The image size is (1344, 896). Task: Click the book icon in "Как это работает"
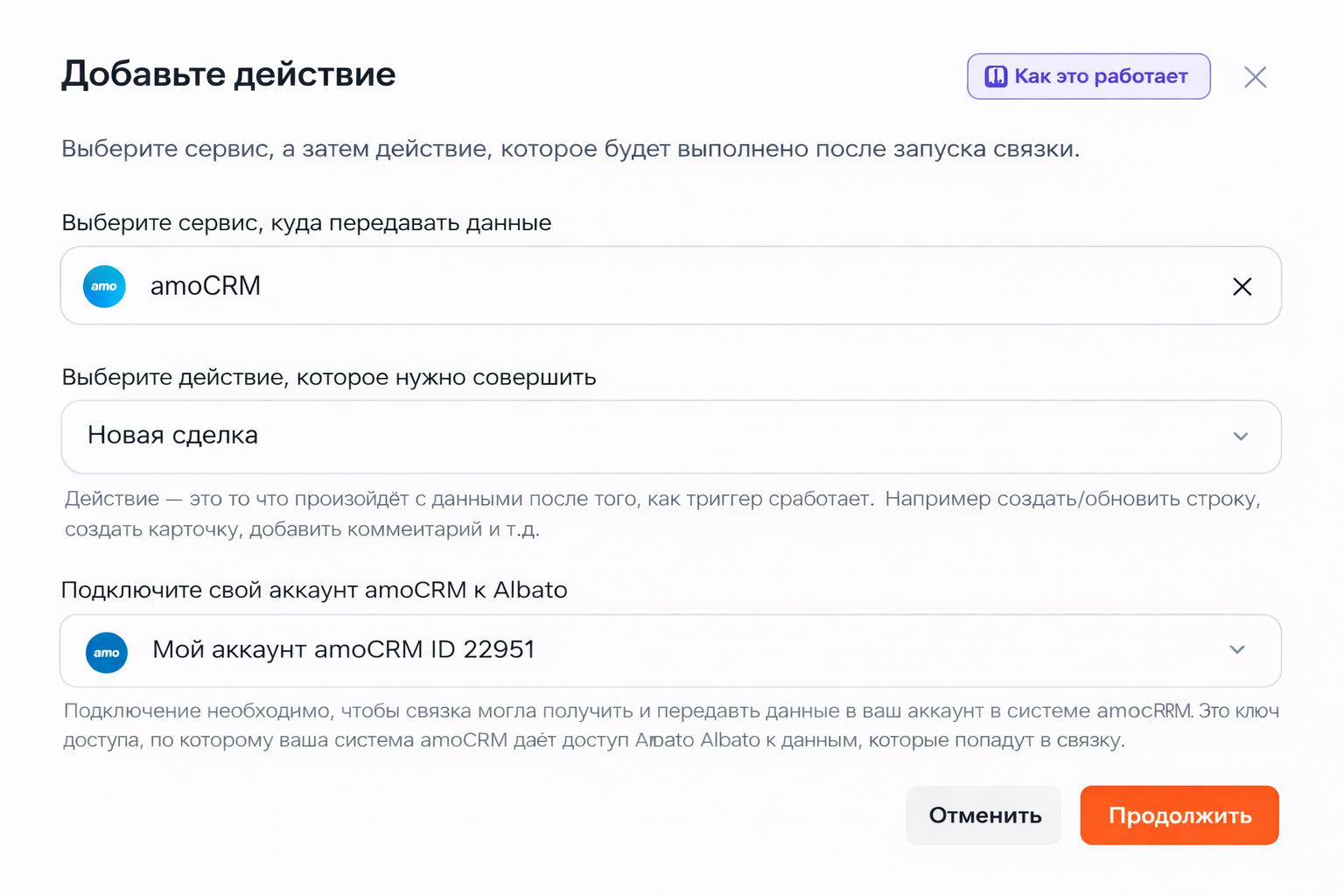pos(996,77)
